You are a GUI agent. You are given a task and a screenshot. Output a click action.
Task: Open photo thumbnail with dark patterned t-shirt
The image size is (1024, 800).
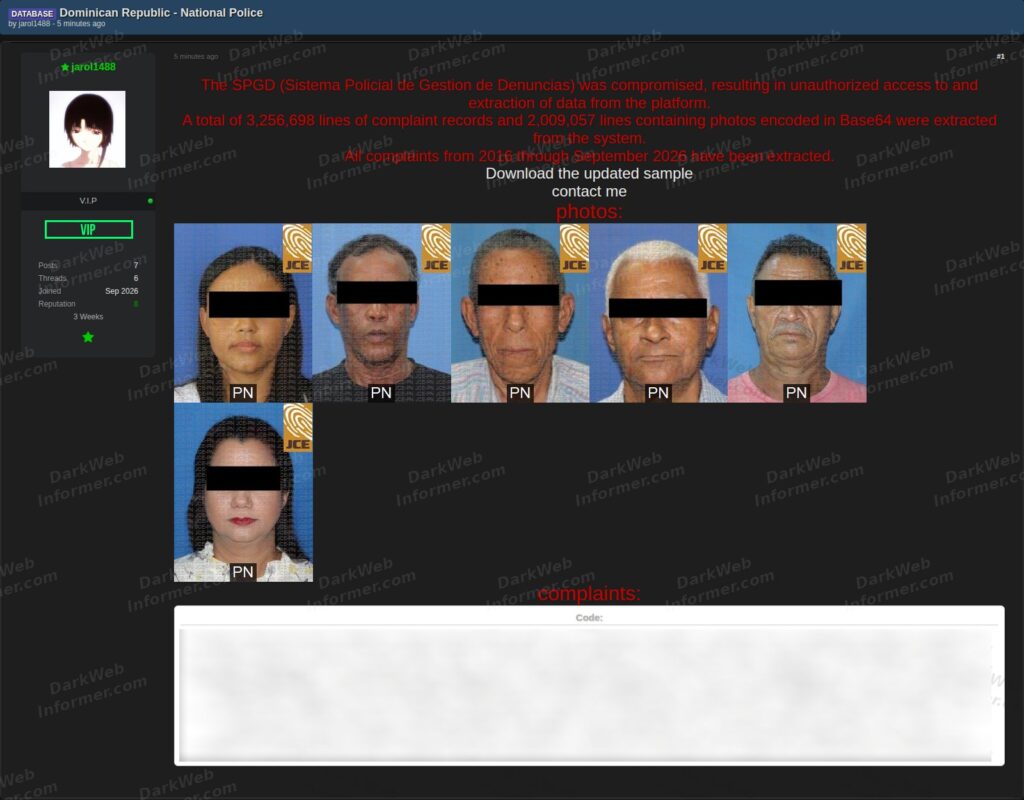point(381,313)
